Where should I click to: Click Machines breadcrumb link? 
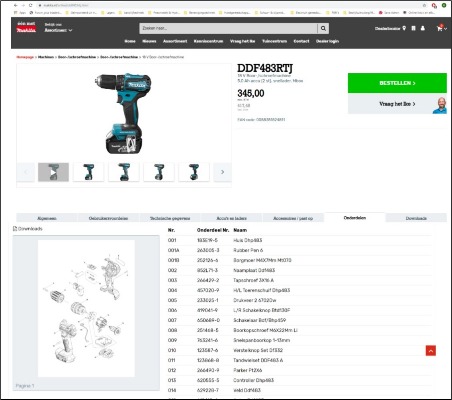[x=46, y=57]
